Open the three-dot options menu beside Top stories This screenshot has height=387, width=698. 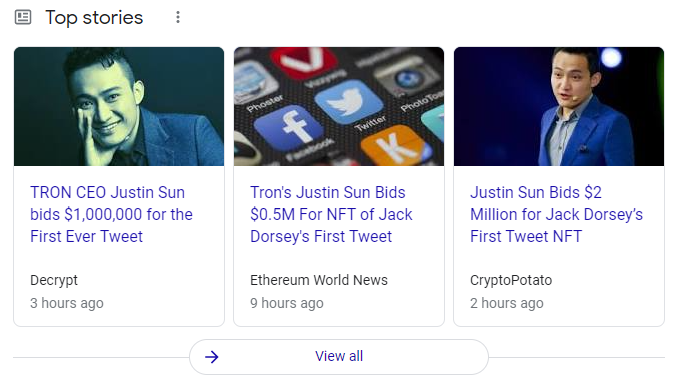point(178,17)
